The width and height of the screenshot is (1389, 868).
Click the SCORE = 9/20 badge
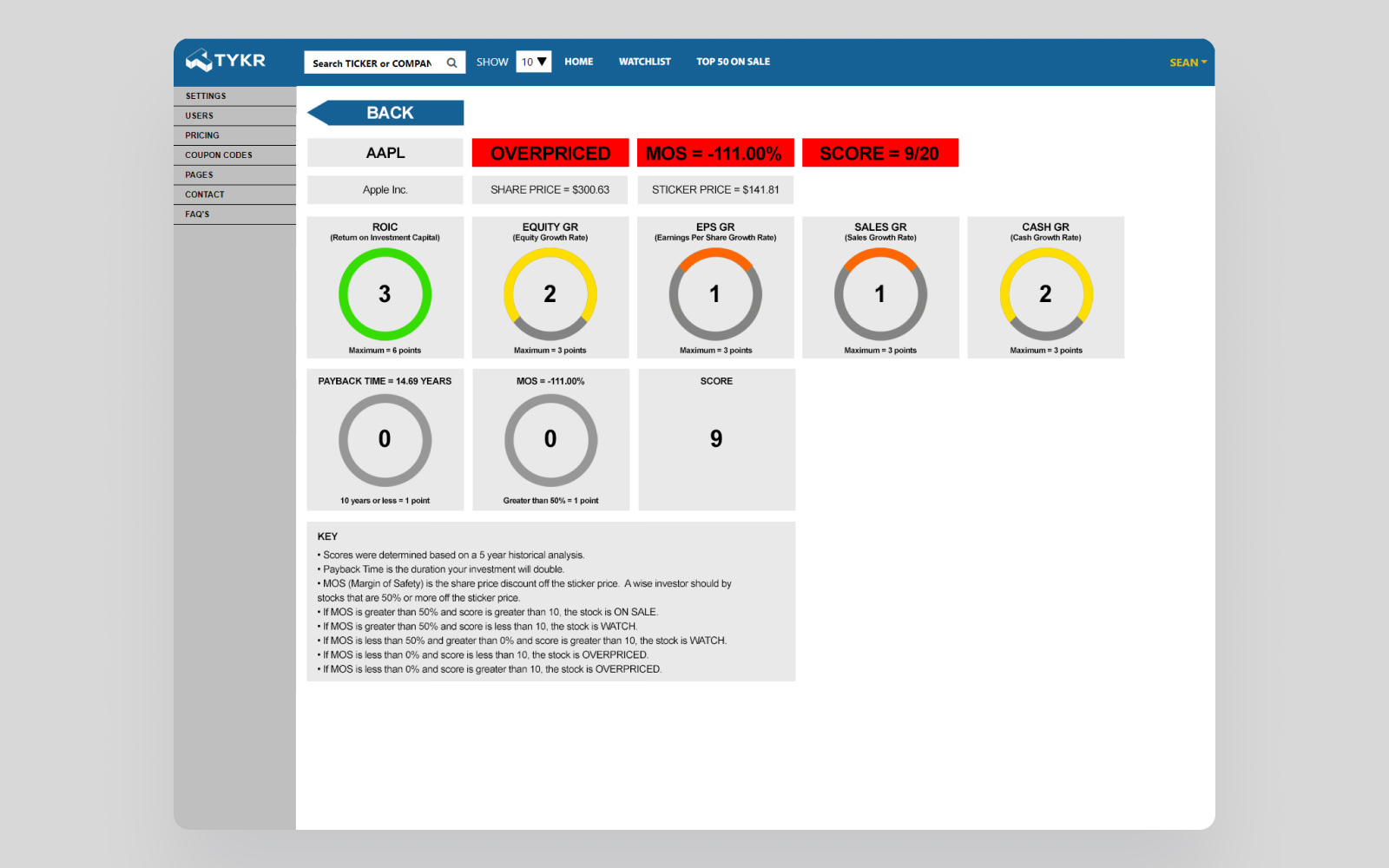tap(880, 153)
